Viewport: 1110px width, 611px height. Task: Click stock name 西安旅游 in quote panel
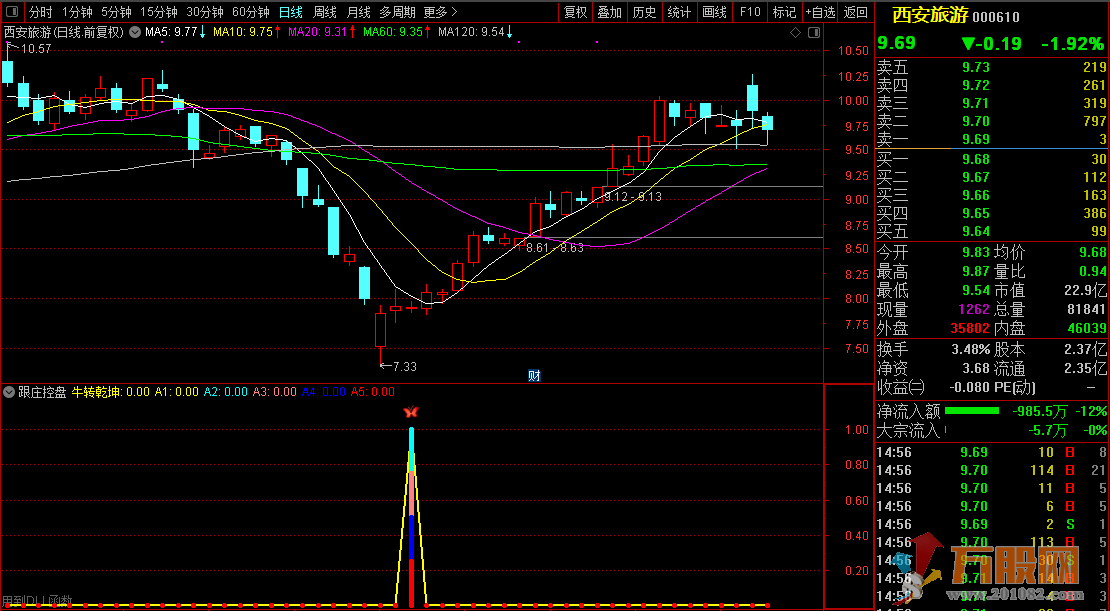coord(929,15)
